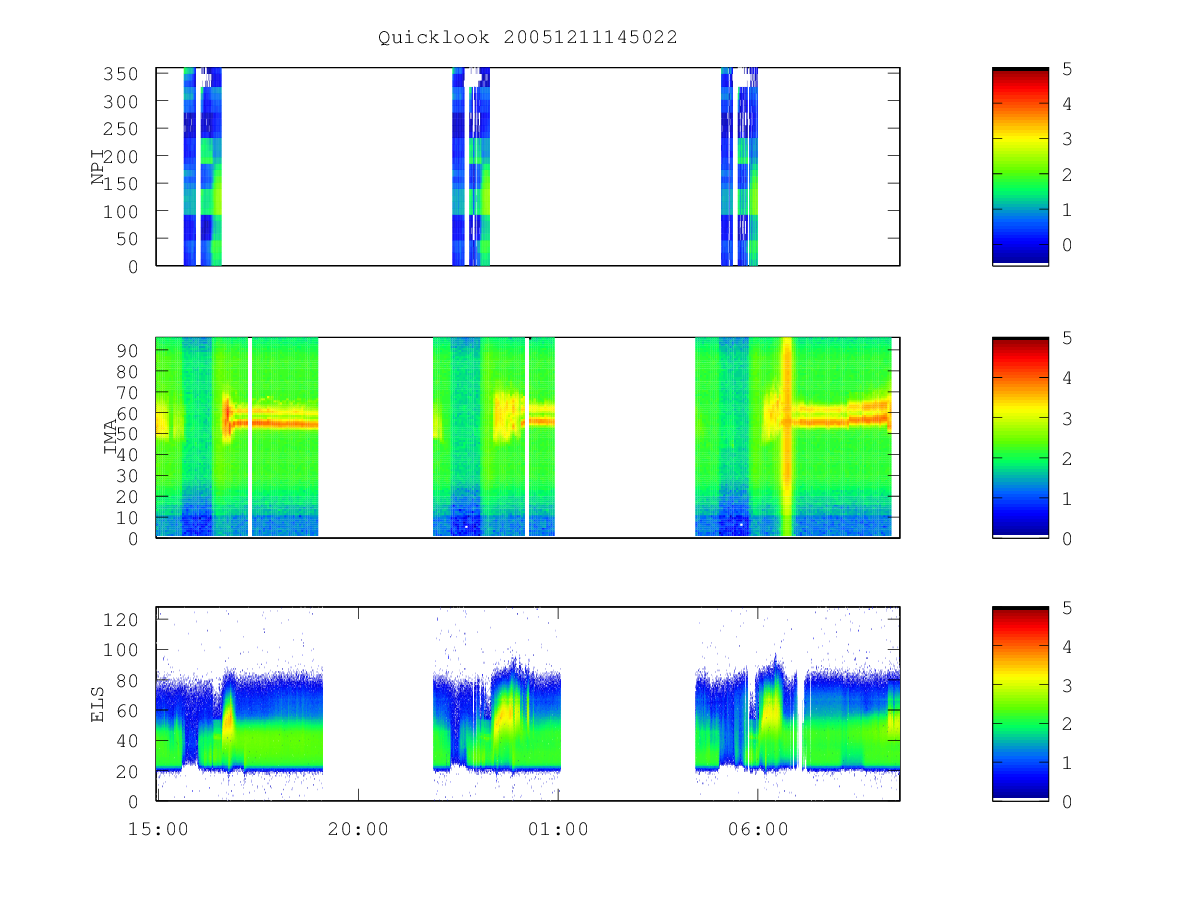
Task: Select the NPI axis label
Action: coord(98,167)
